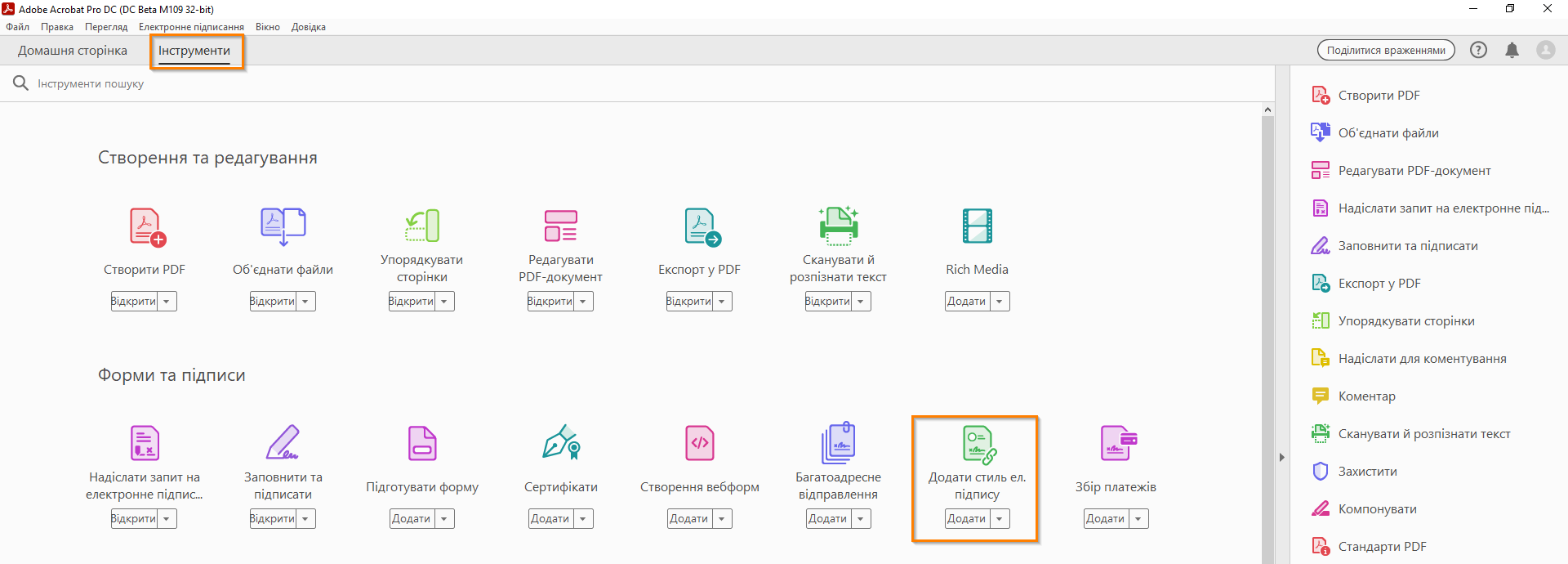Click the Додати стиль ел. підпису icon

[x=978, y=445]
